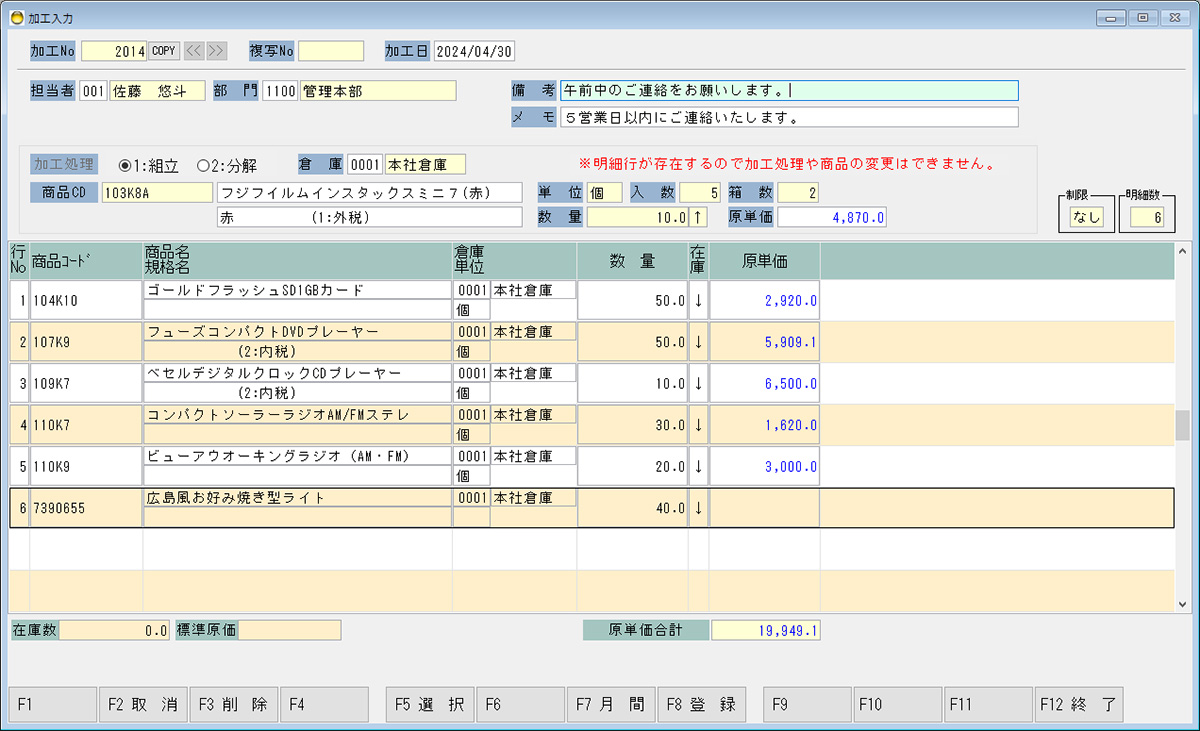Click the F2 取消 button

pos(142,704)
